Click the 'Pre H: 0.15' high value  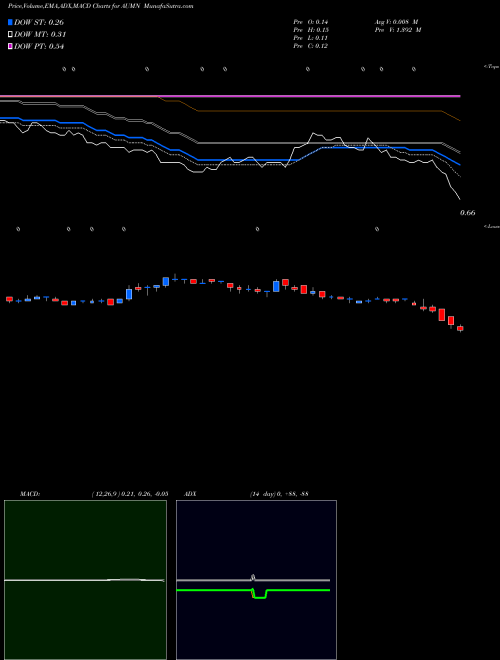pyautogui.click(x=311, y=30)
